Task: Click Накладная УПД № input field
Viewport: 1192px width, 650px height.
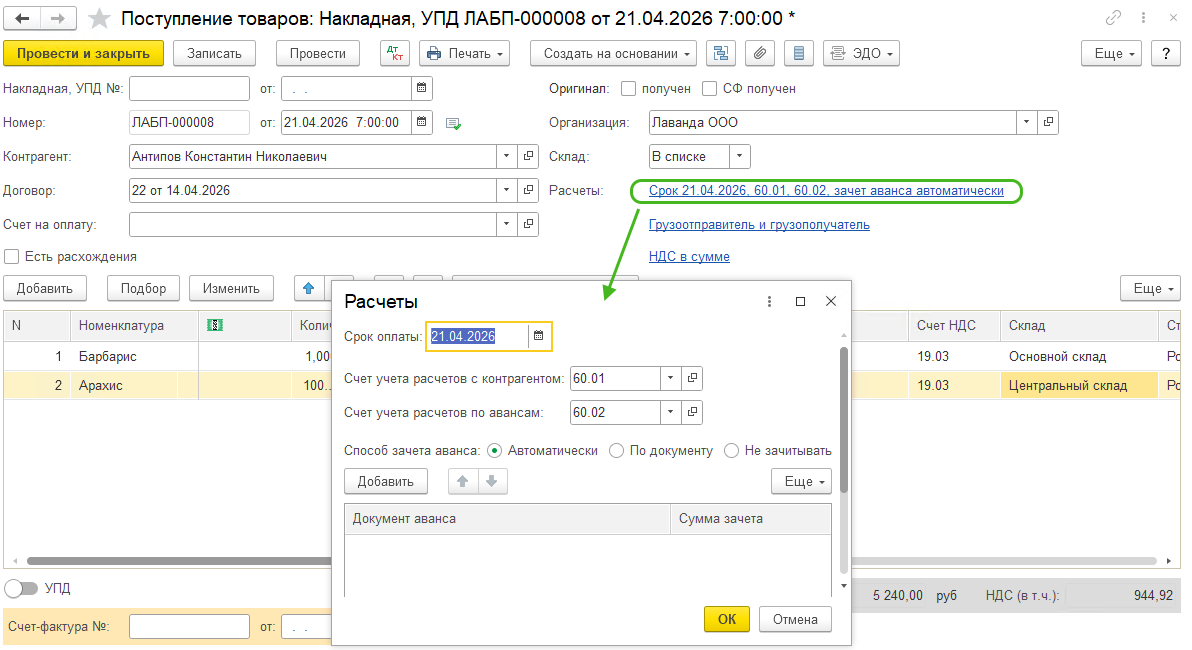Action: (x=189, y=88)
